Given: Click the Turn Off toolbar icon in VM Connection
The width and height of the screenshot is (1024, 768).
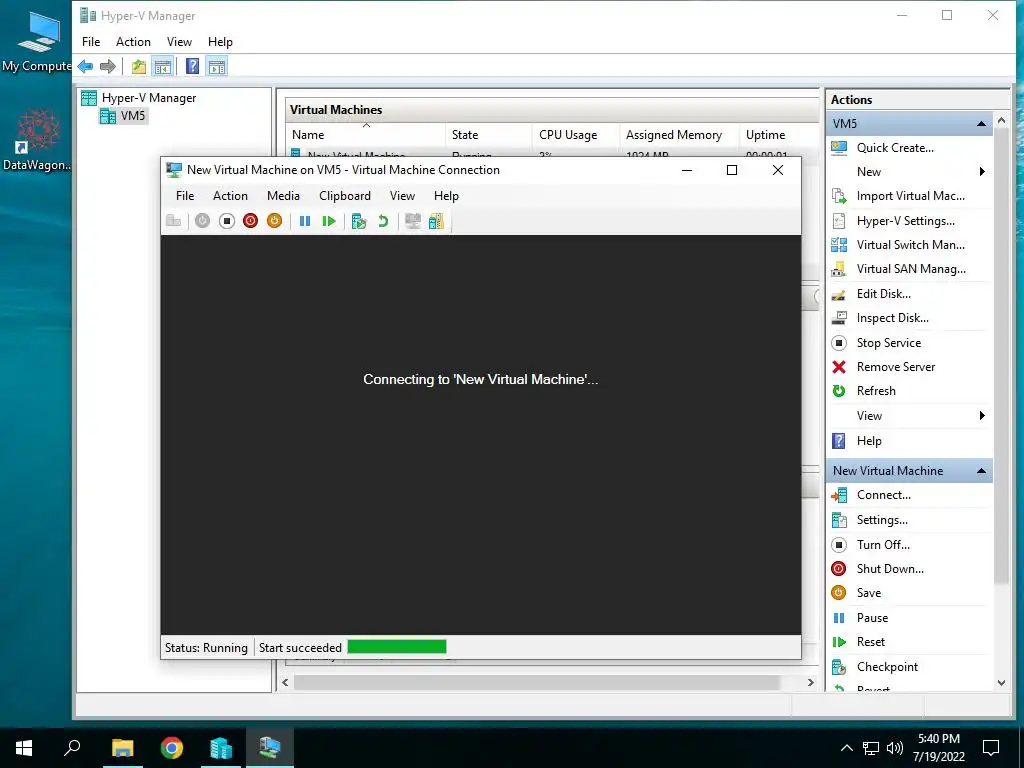Looking at the screenshot, I should [227, 221].
